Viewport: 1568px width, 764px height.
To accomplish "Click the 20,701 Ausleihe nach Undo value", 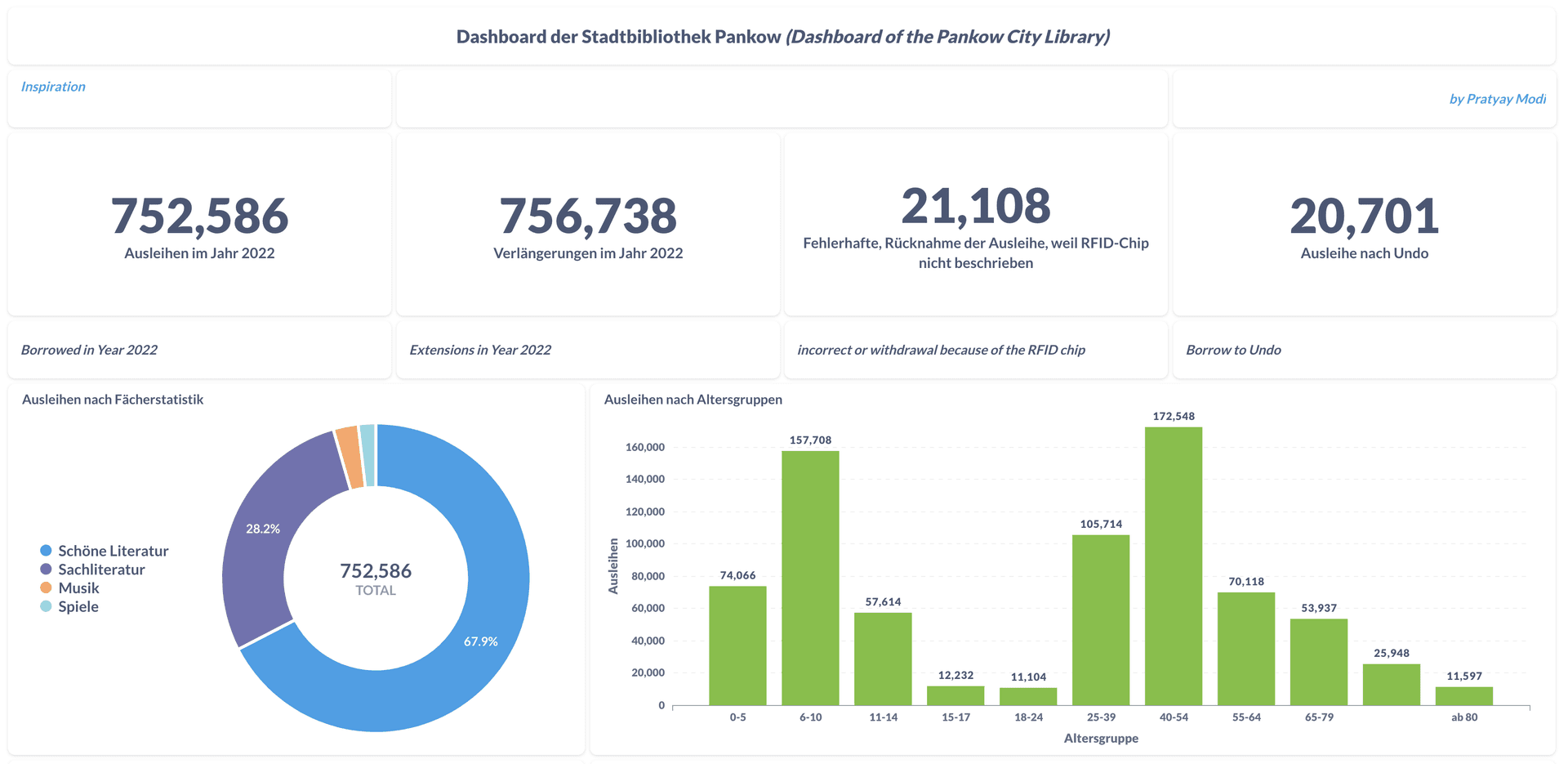I will 1364,216.
